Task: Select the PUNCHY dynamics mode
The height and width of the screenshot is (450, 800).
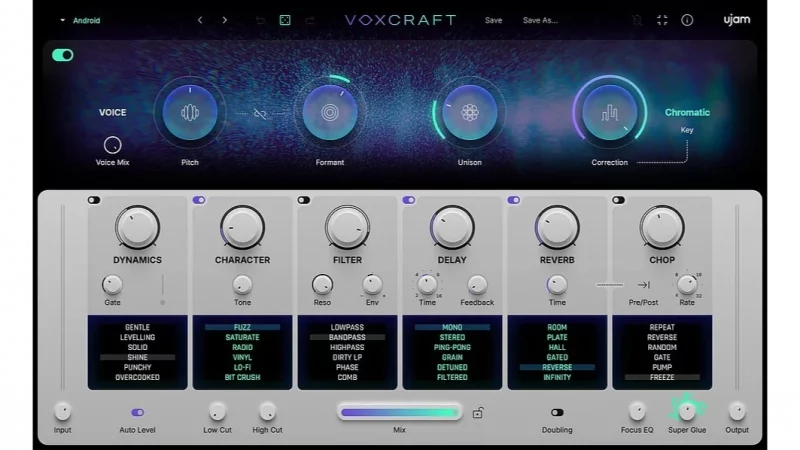Action: (x=137, y=367)
